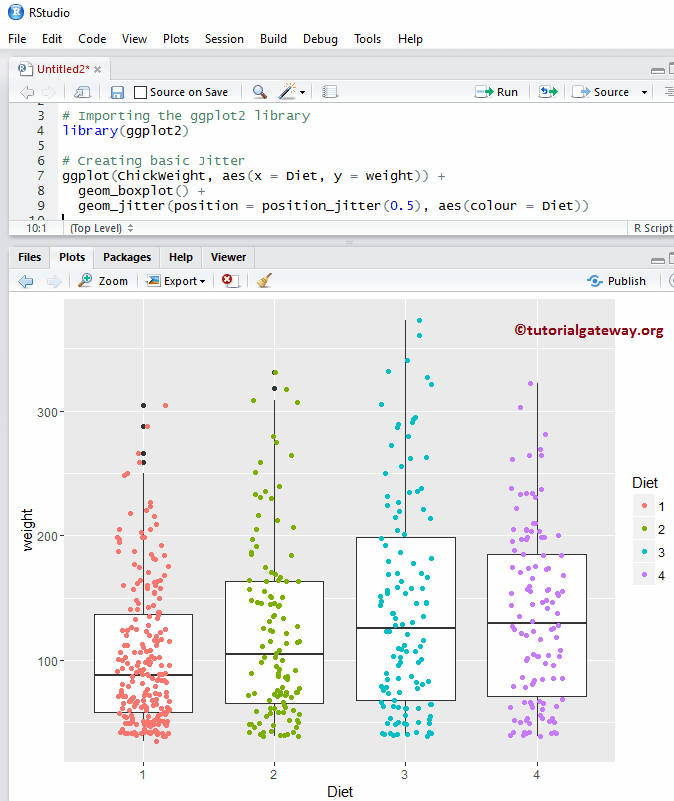Image resolution: width=674 pixels, height=801 pixels.
Task: Click the comment '# Importing the ggplot2 library'
Action: pos(186,116)
